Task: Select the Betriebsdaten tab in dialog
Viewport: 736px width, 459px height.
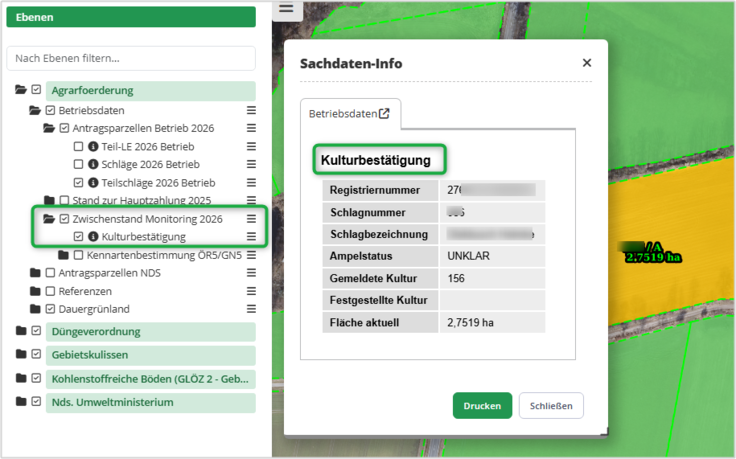Action: point(350,114)
